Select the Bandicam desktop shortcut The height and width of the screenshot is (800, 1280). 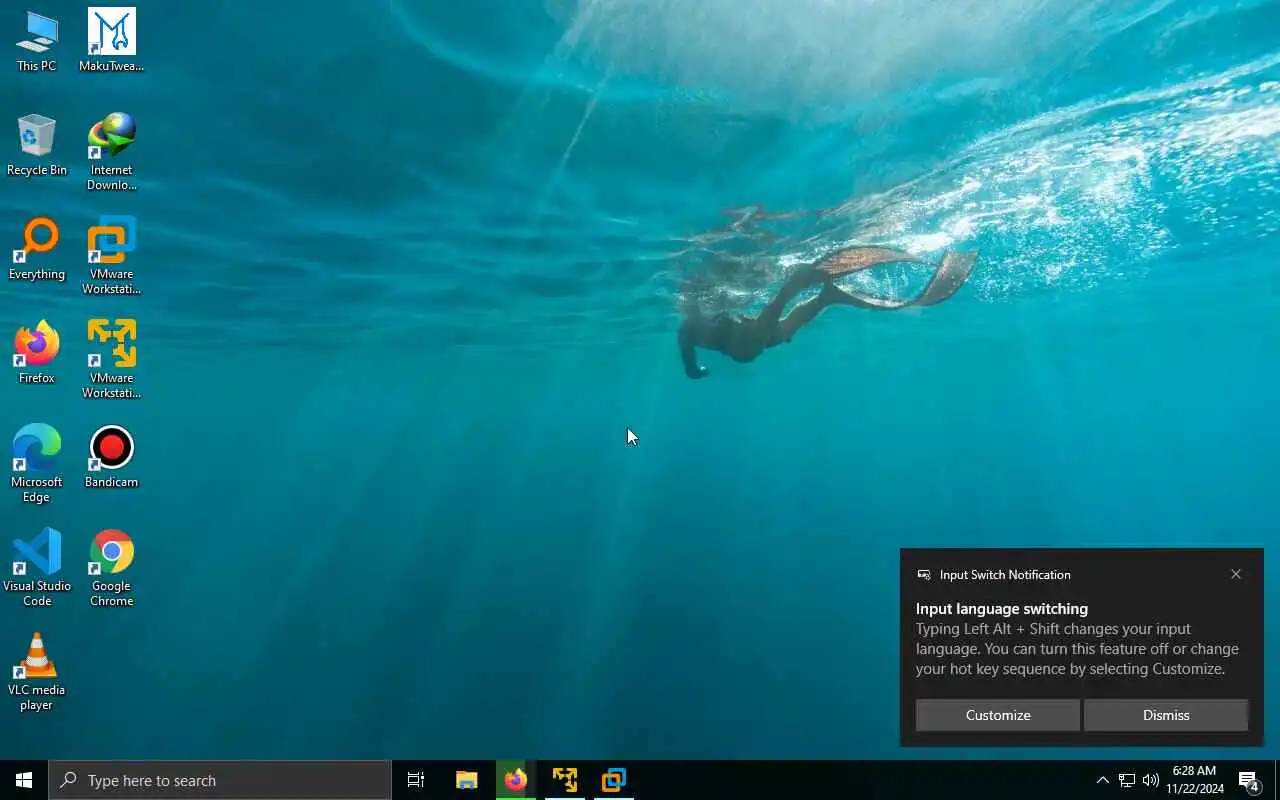pyautogui.click(x=111, y=458)
